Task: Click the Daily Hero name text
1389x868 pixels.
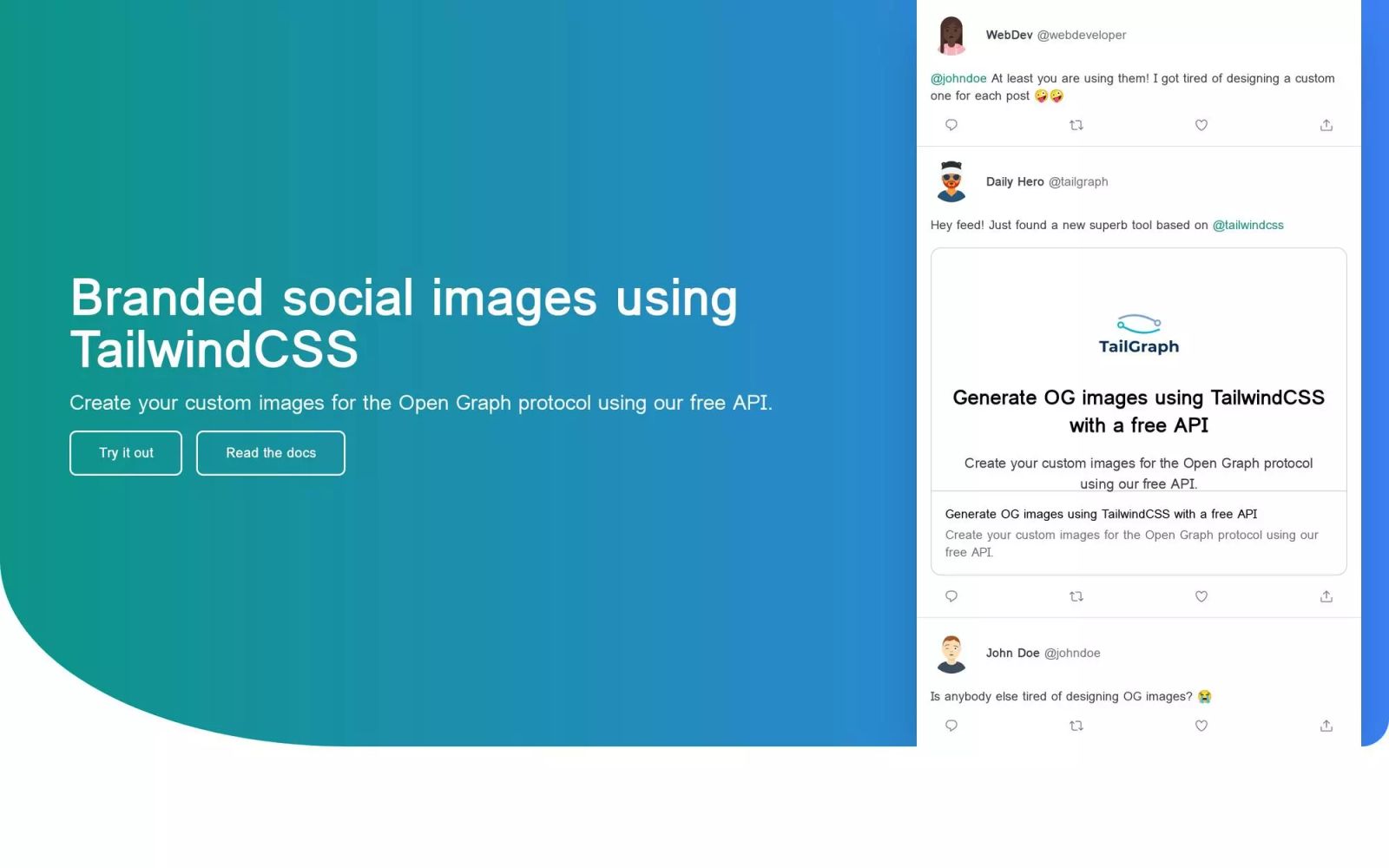Action: coord(1015,181)
